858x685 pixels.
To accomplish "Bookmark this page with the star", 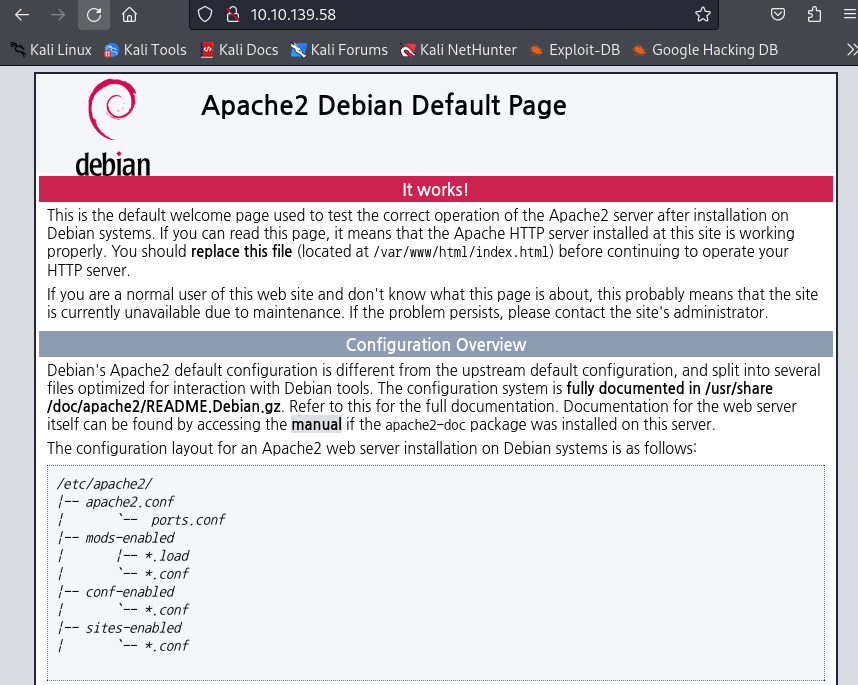I will pyautogui.click(x=703, y=15).
